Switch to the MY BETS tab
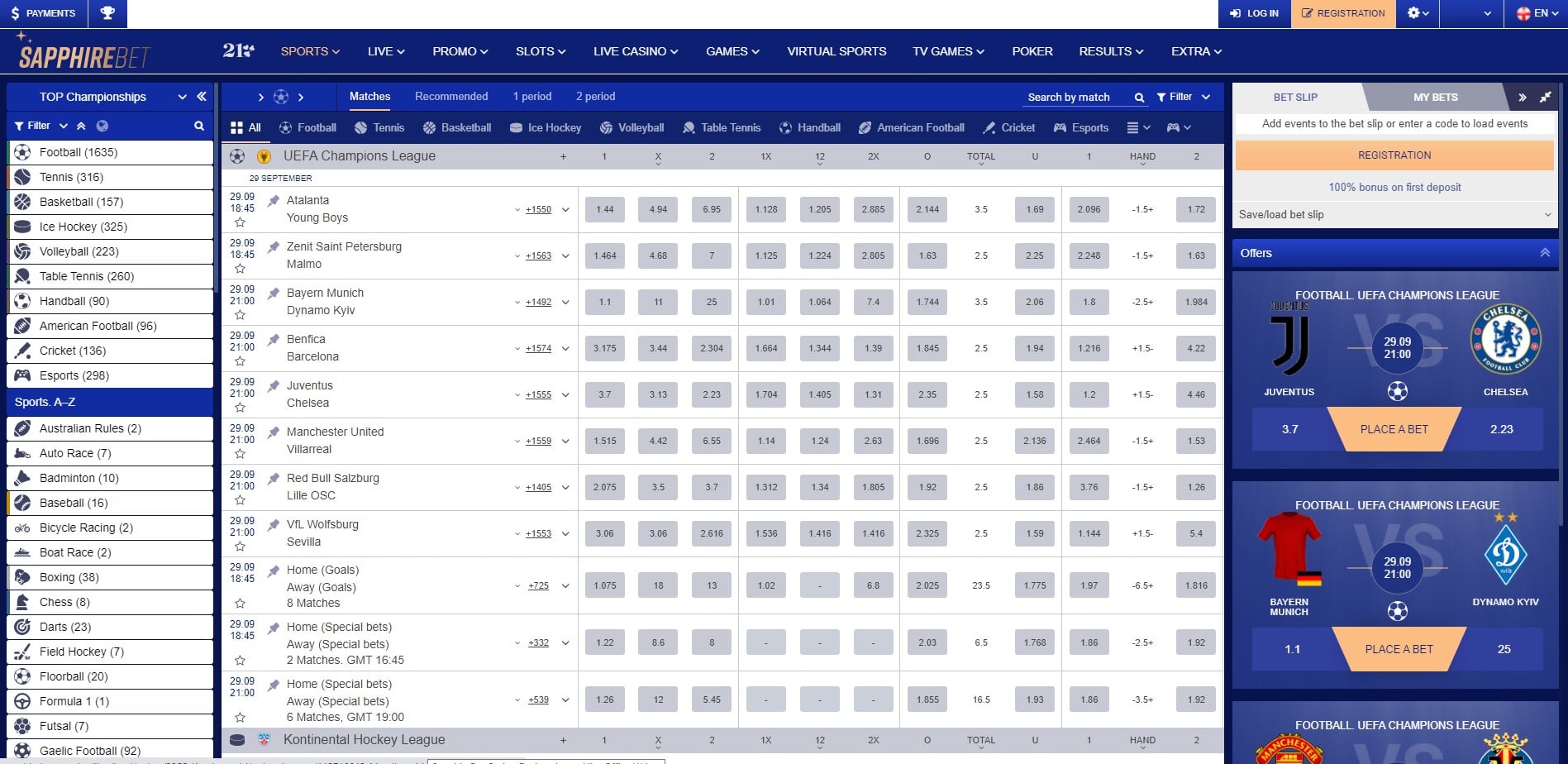 pos(1436,98)
